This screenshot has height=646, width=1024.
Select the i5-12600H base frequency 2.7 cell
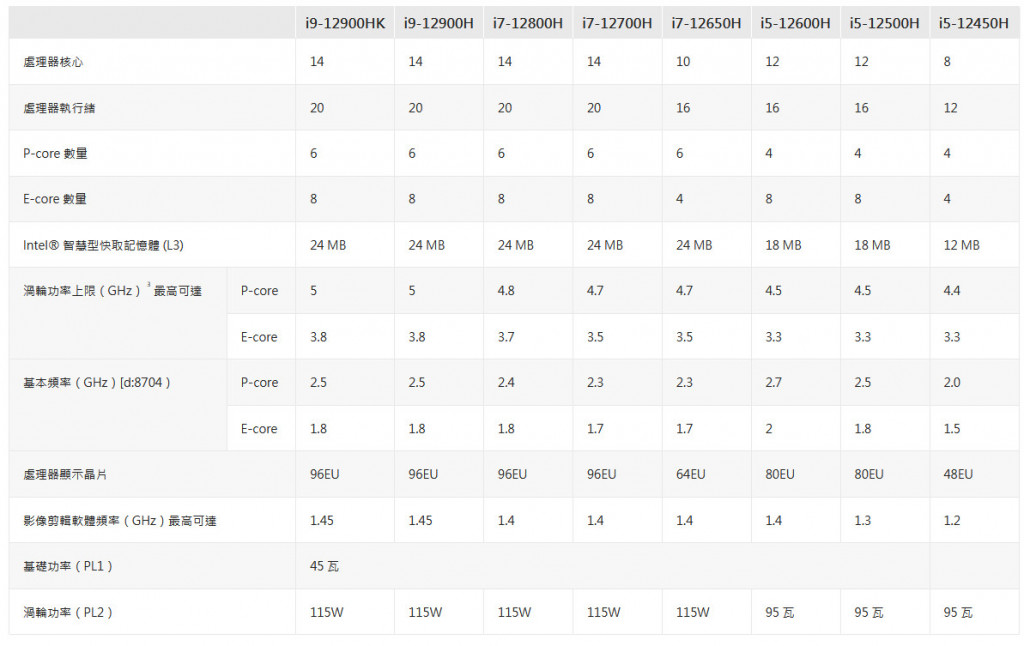[x=773, y=383]
